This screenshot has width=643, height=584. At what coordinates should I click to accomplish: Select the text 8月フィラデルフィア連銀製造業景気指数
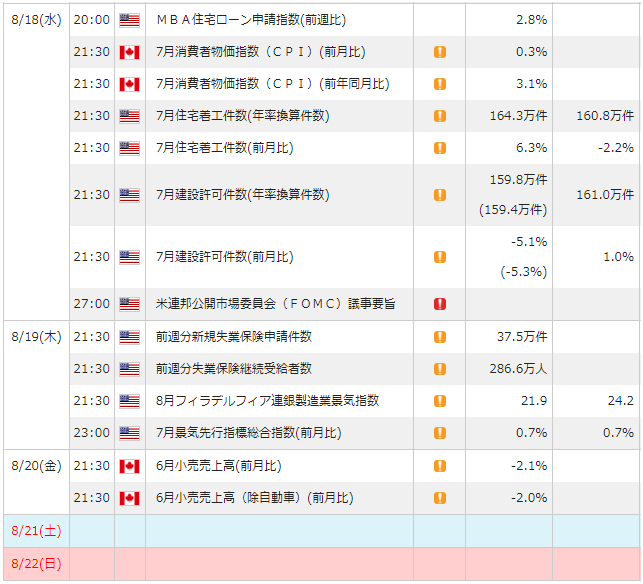point(267,401)
